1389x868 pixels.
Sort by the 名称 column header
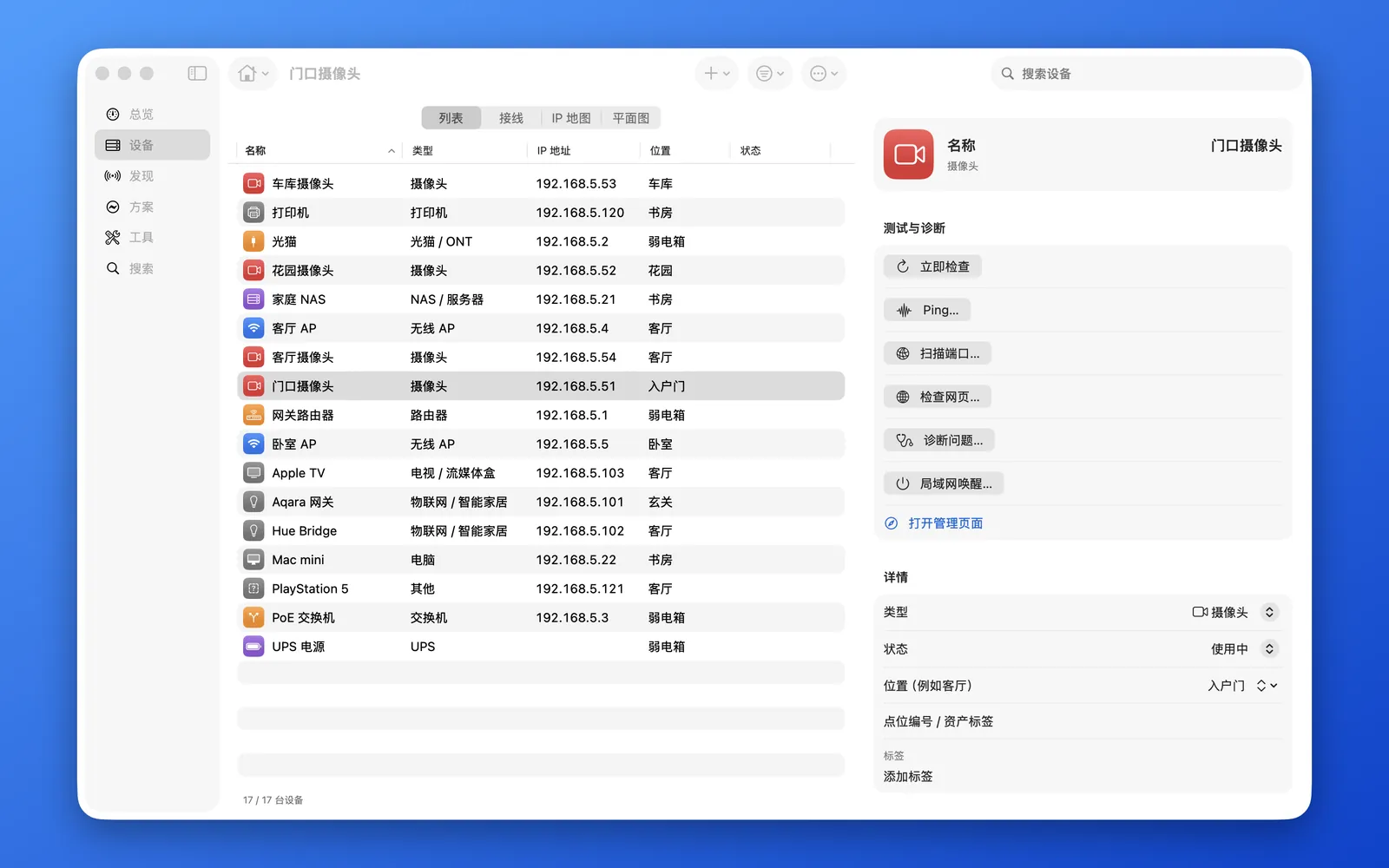[319, 151]
